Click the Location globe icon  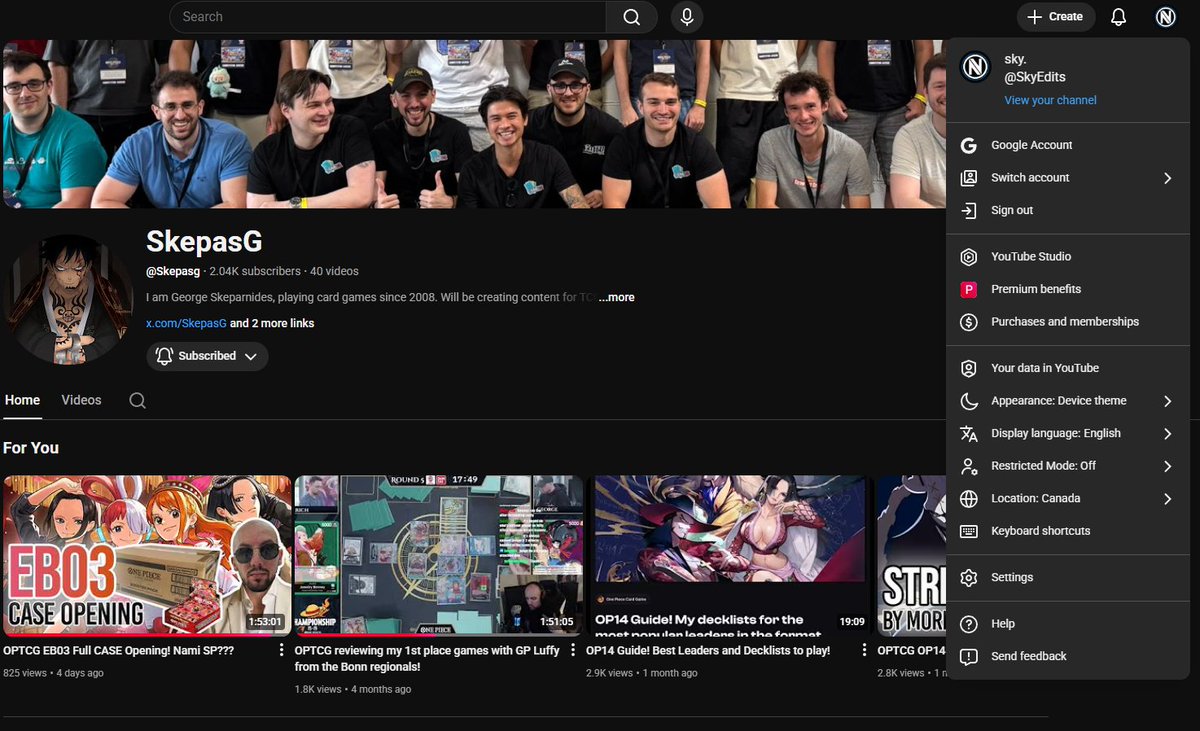coord(968,498)
